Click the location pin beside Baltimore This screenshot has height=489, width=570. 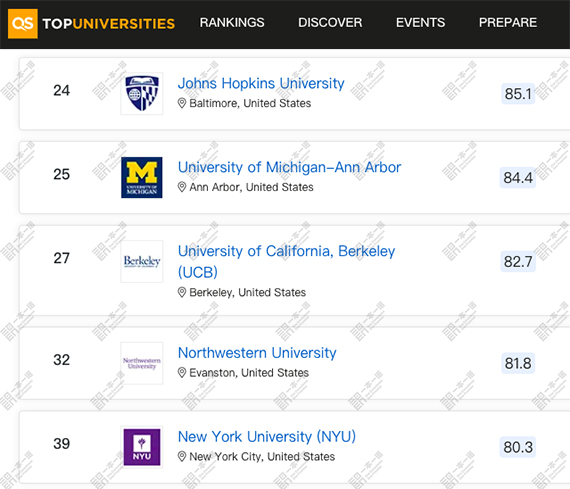point(182,103)
